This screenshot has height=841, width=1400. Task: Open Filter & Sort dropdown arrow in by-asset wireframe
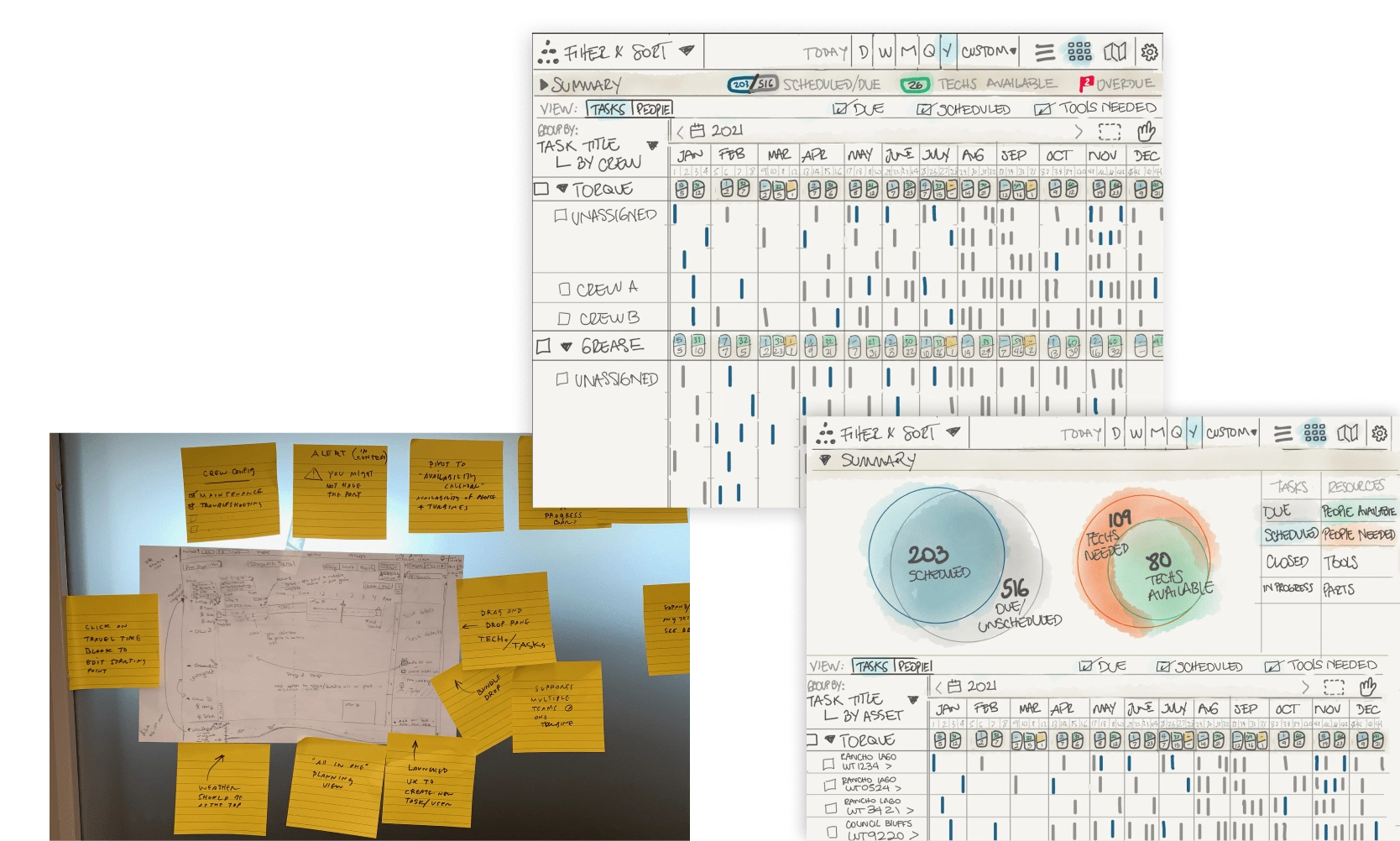953,432
